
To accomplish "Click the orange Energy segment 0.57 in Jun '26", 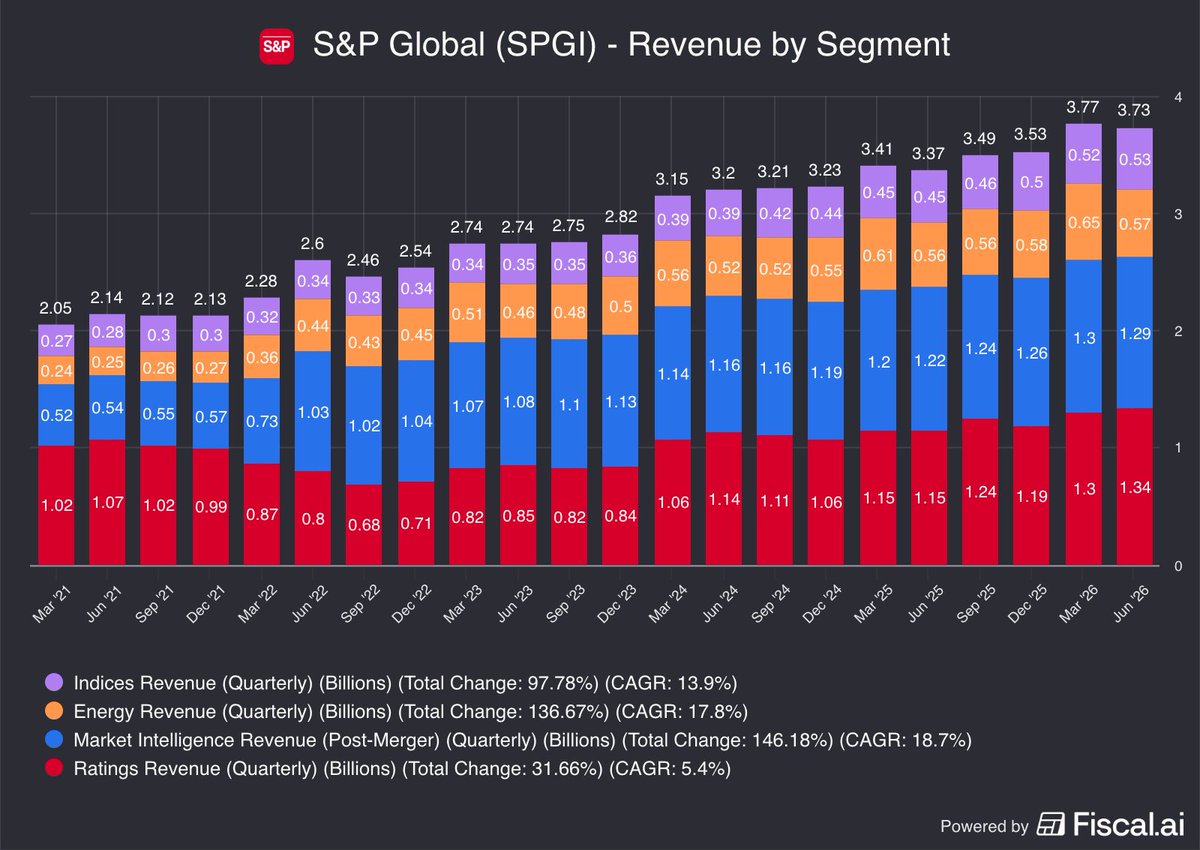I will [1134, 223].
